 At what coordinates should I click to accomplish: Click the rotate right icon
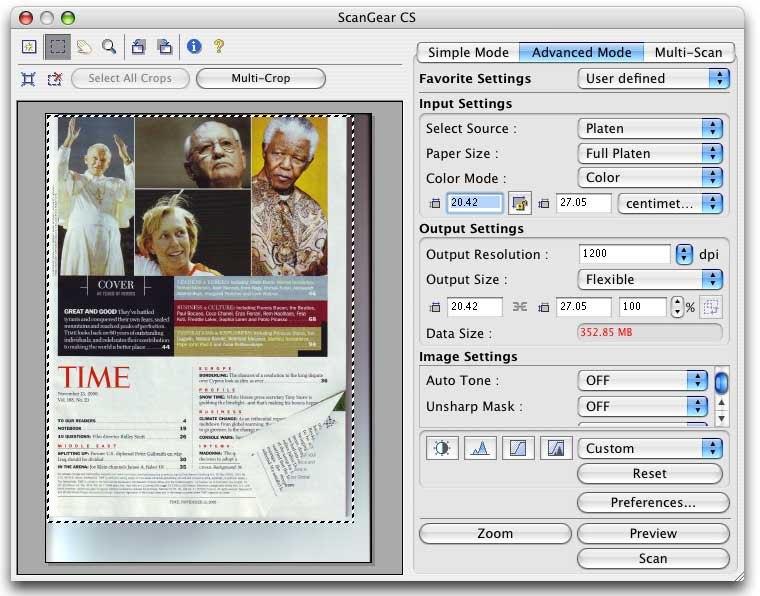[x=165, y=47]
